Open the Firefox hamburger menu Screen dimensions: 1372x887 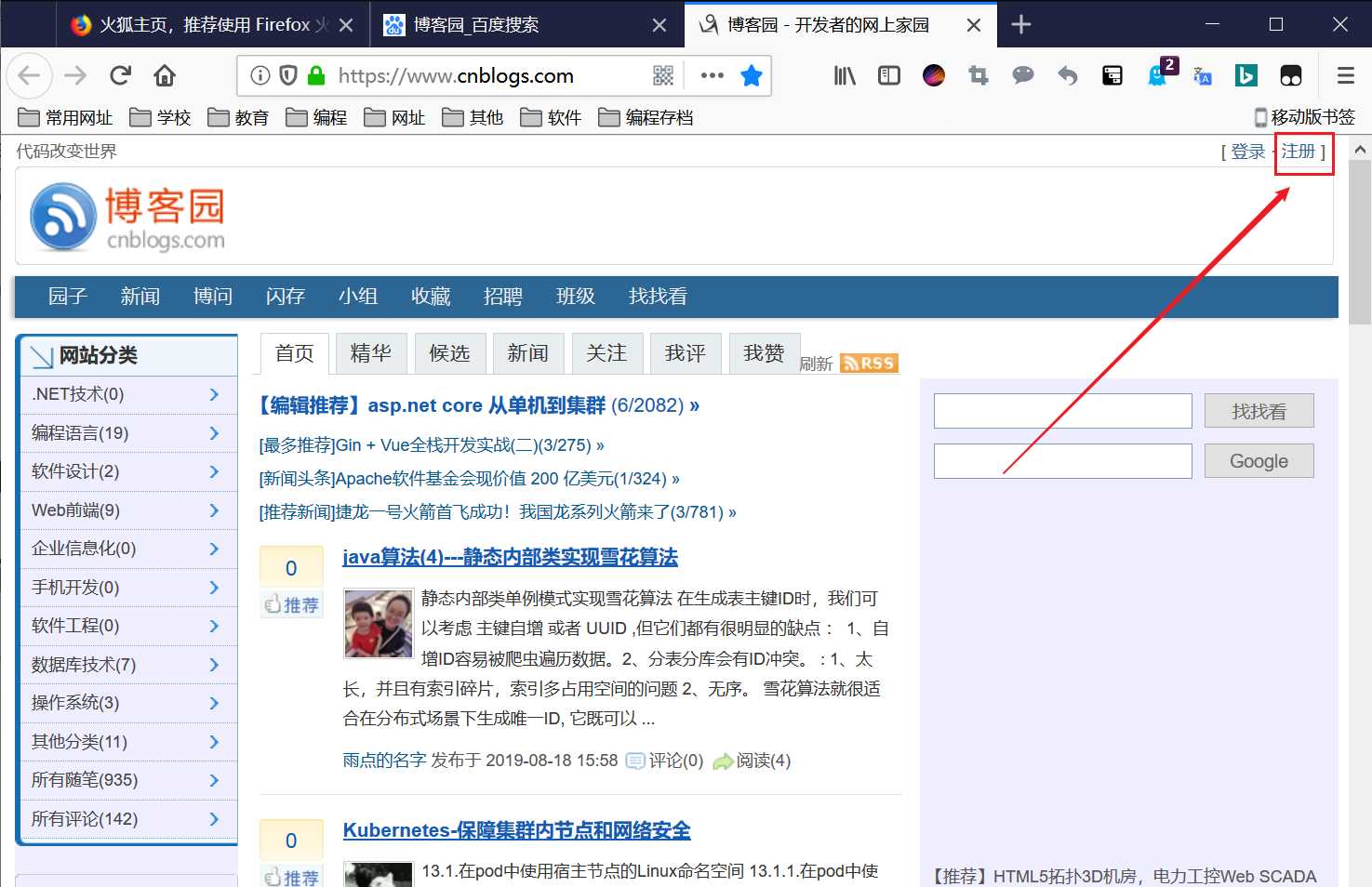1345,75
